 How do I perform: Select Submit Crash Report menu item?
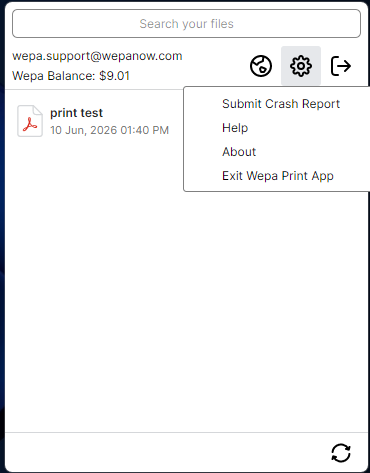tap(281, 104)
